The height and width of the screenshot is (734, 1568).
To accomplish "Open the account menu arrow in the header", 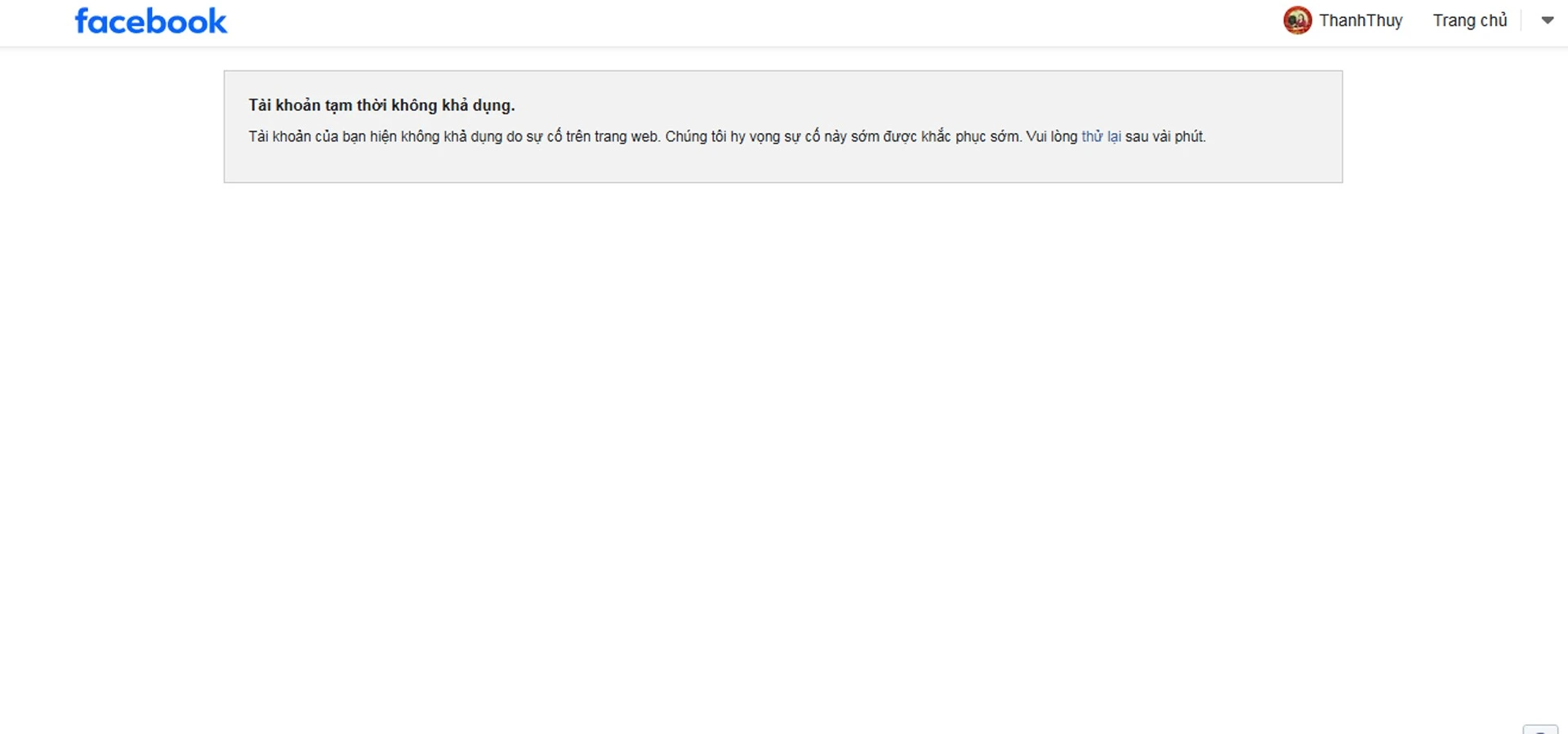I will point(1547,20).
